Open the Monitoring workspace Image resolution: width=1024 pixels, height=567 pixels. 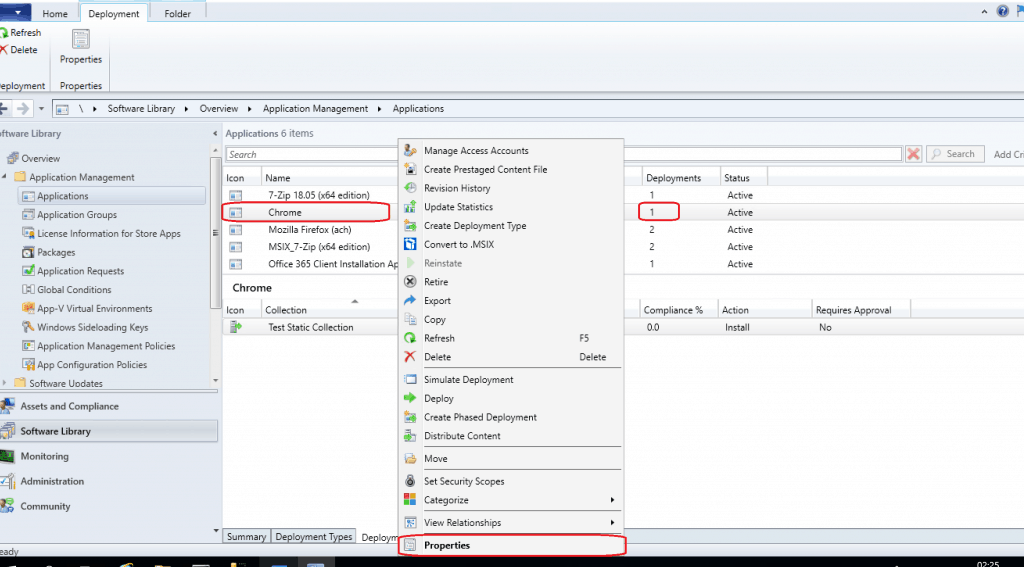pyautogui.click(x=44, y=457)
